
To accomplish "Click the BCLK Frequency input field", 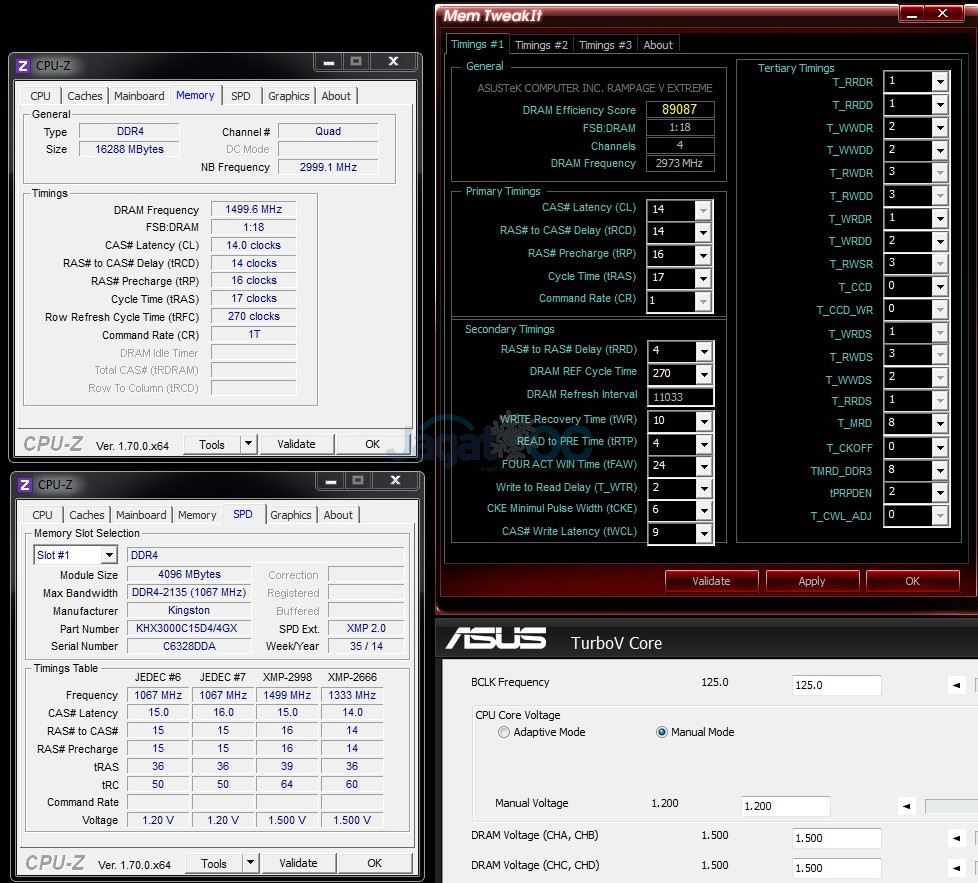I will point(836,685).
